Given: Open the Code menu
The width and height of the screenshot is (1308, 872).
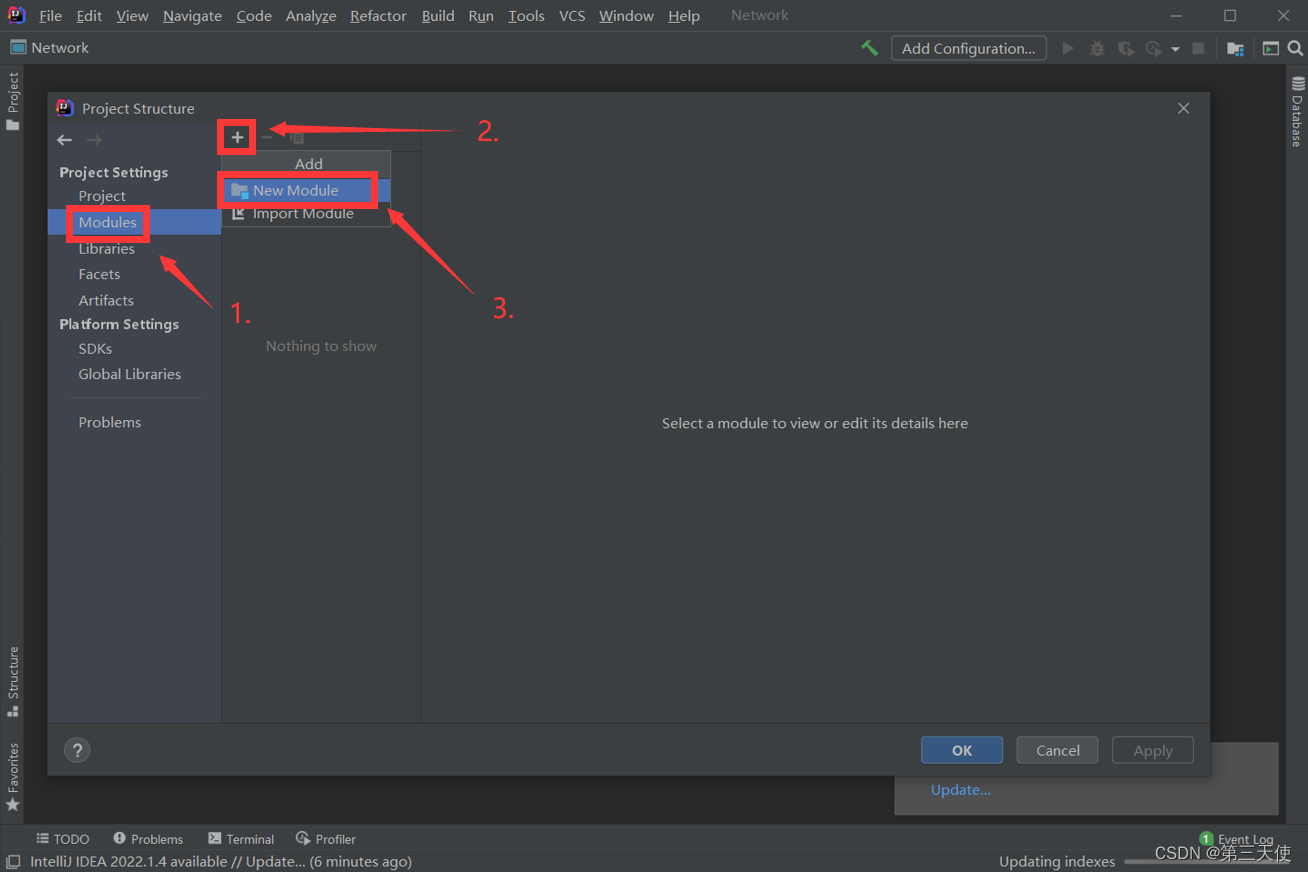Looking at the screenshot, I should click(254, 16).
